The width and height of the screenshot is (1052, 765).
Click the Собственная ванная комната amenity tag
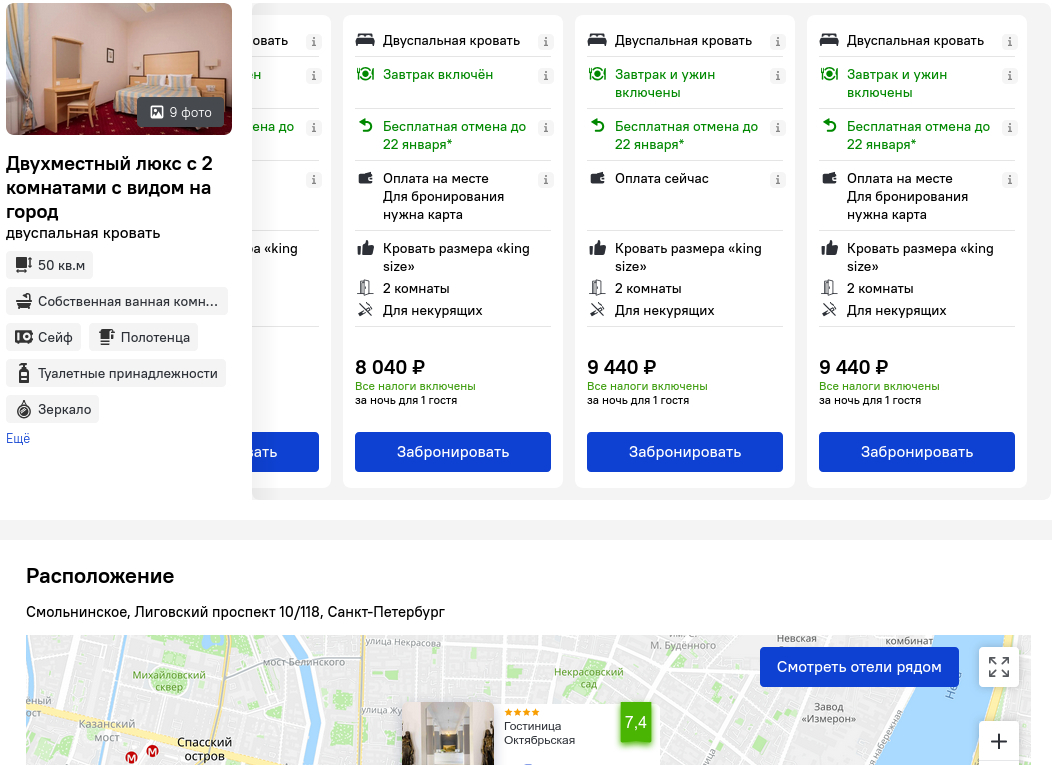(x=117, y=301)
